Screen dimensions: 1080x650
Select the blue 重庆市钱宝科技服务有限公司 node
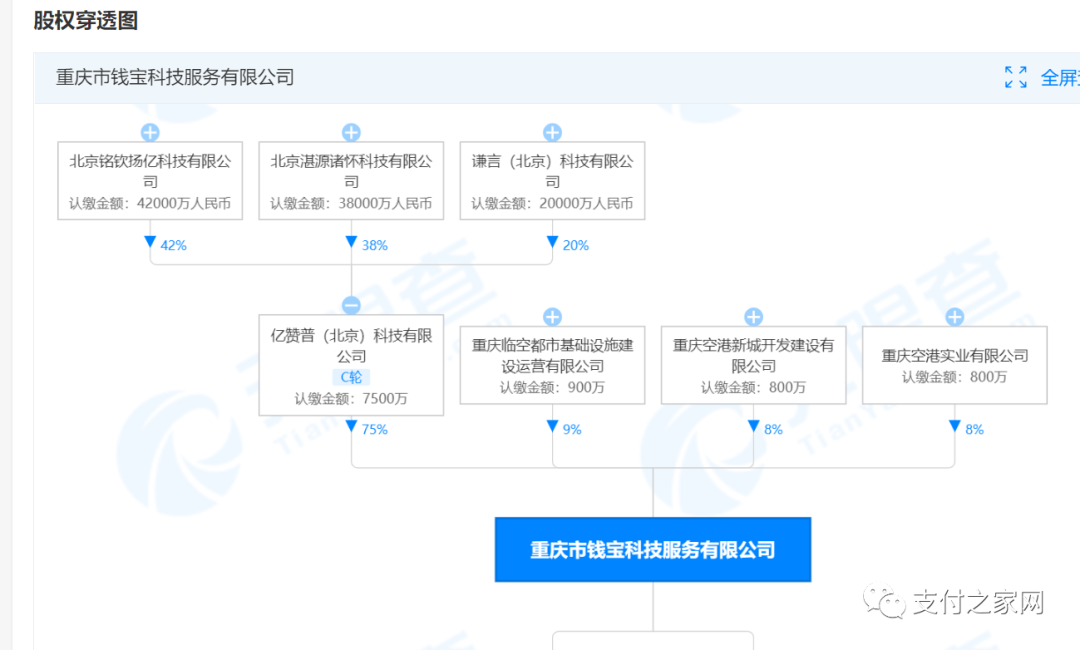pyautogui.click(x=653, y=549)
